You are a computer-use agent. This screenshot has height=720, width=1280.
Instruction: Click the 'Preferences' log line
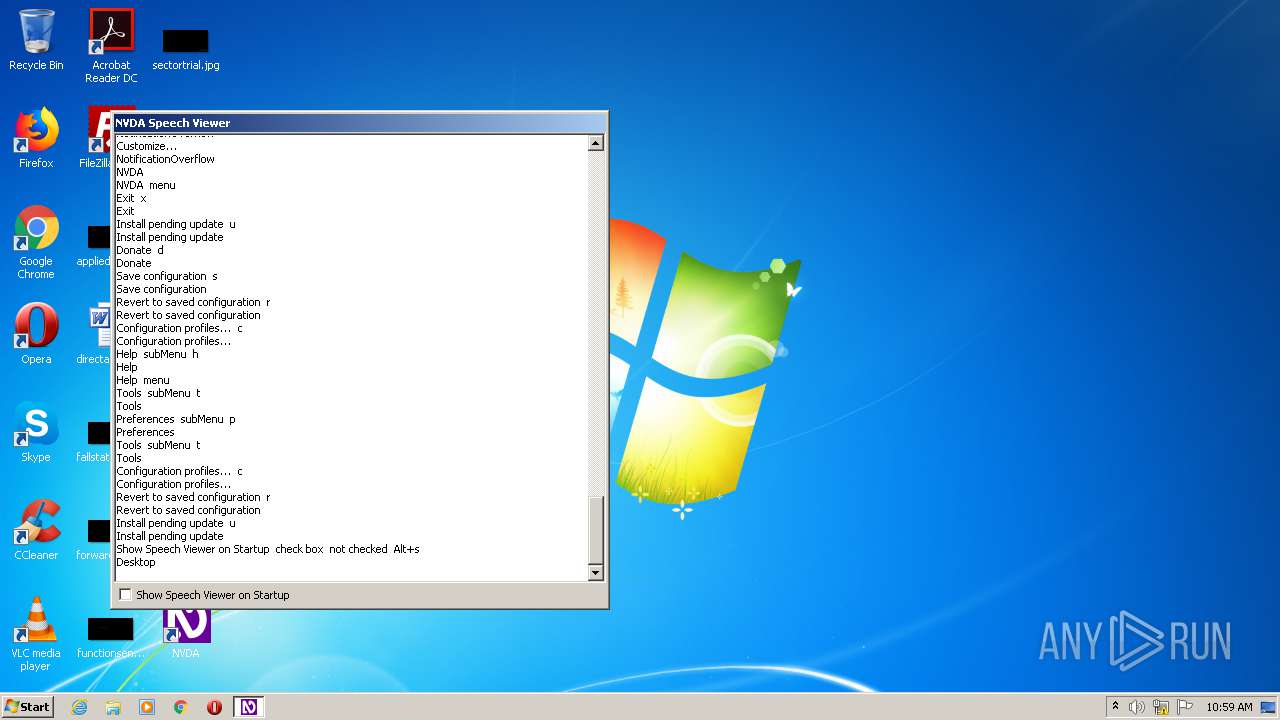[145, 432]
